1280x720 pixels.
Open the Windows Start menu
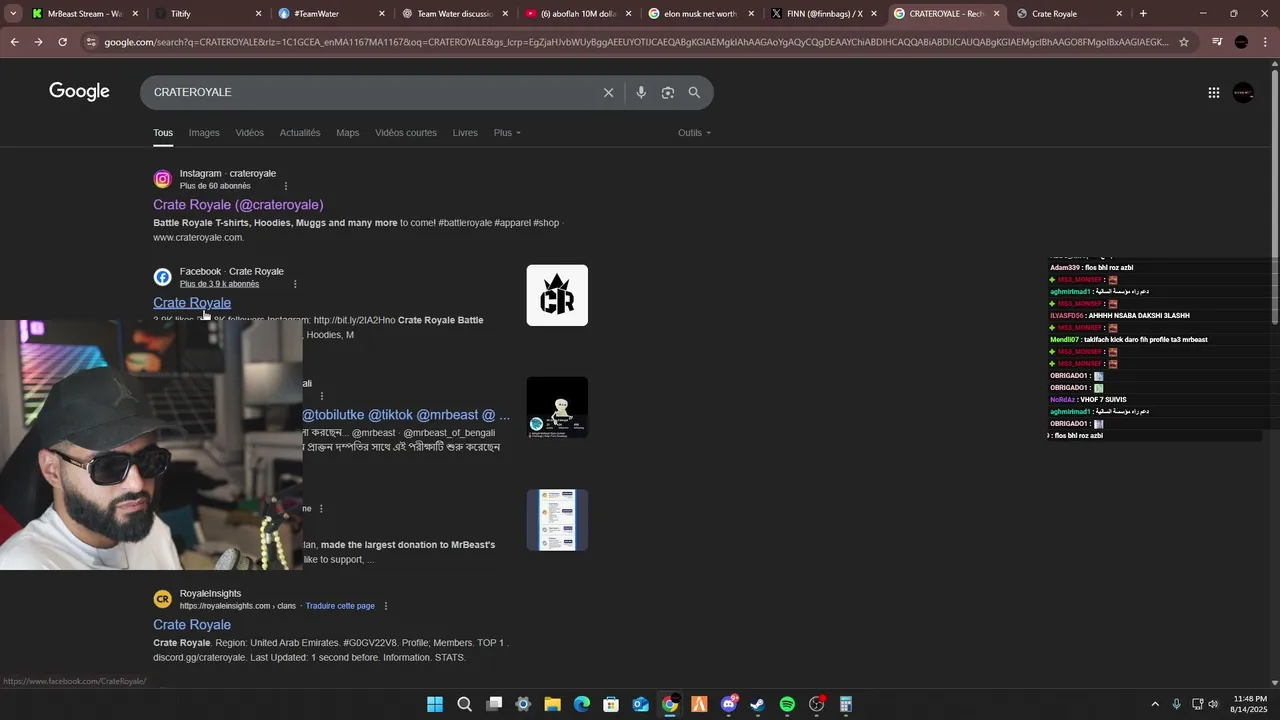tap(435, 704)
